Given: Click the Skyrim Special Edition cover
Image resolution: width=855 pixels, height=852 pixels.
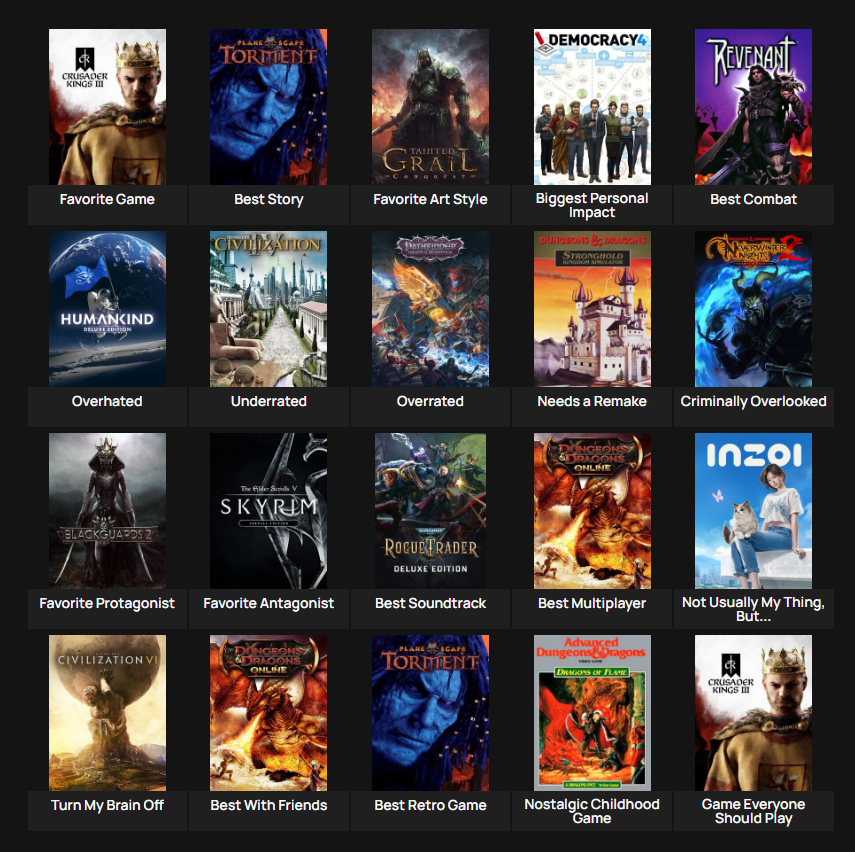Looking at the screenshot, I should coord(268,511).
